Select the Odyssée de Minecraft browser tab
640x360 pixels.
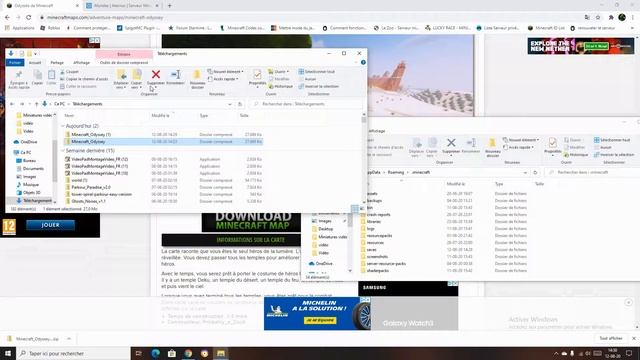[x=42, y=6]
